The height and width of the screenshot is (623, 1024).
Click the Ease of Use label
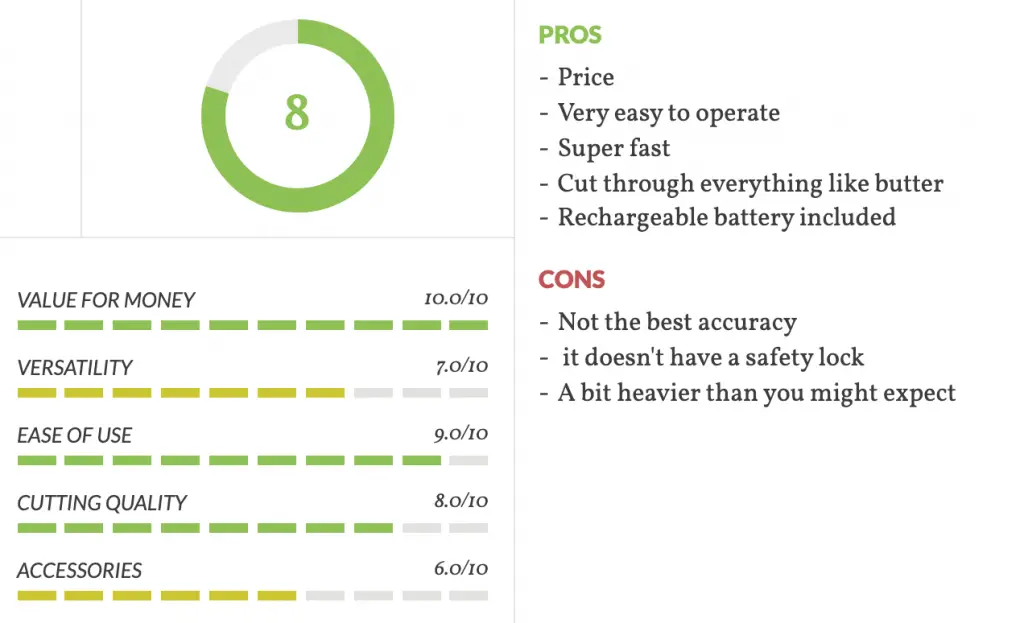[x=74, y=435]
